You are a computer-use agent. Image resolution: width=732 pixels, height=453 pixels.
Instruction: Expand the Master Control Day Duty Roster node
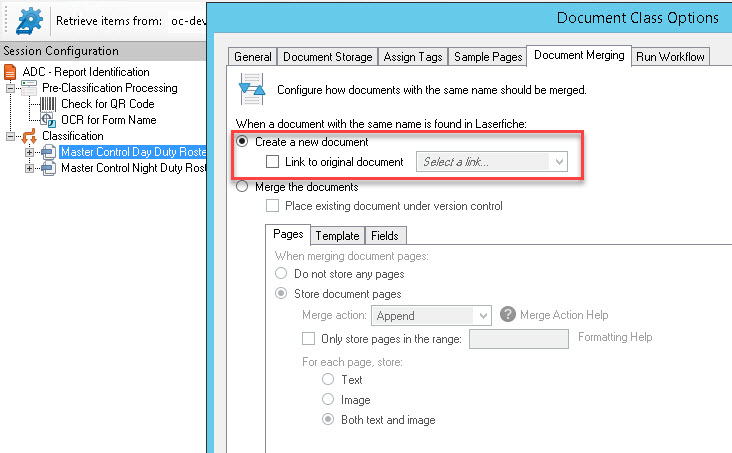tap(29, 152)
